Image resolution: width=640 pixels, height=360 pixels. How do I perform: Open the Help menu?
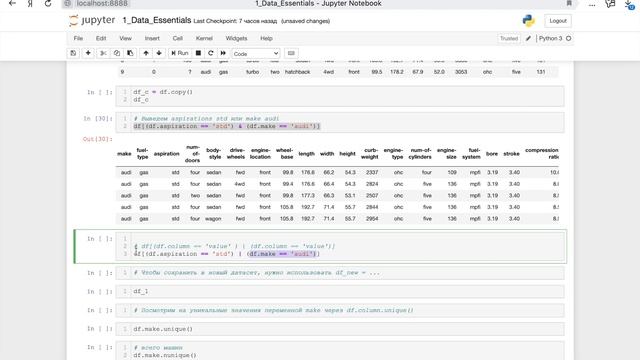pyautogui.click(x=266, y=38)
